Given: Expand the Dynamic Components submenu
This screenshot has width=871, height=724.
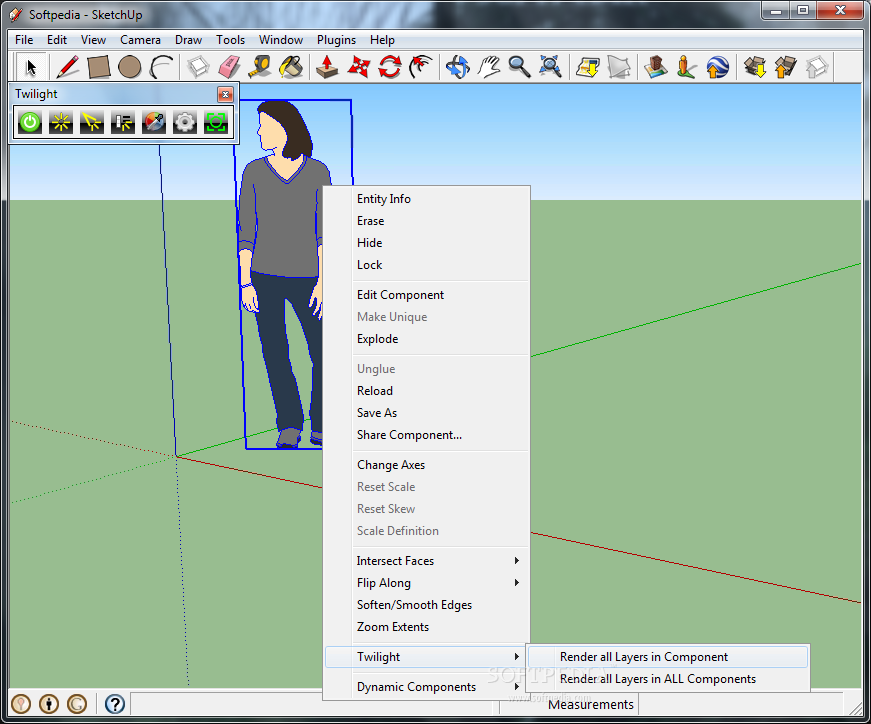Looking at the screenshot, I should click(x=427, y=687).
